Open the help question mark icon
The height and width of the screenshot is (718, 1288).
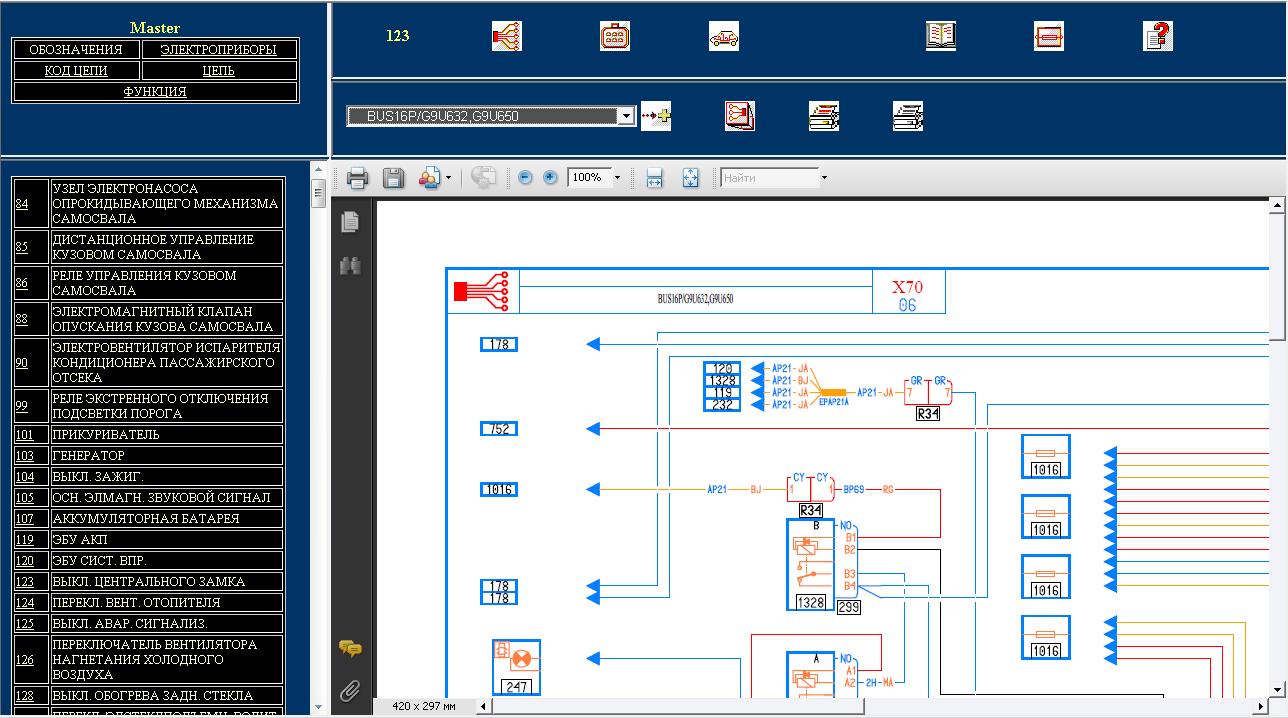point(1157,37)
